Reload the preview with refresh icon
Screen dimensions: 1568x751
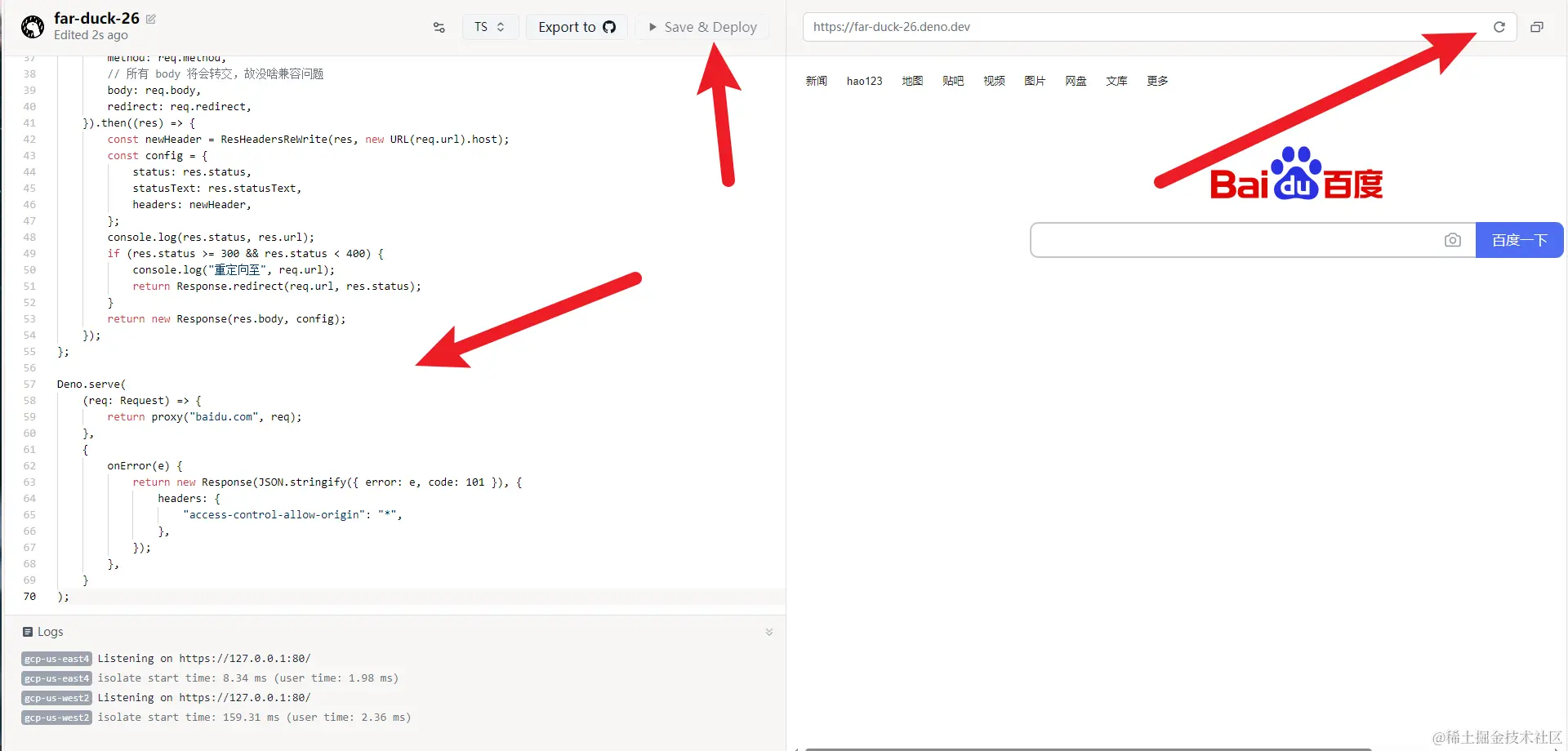(x=1499, y=27)
